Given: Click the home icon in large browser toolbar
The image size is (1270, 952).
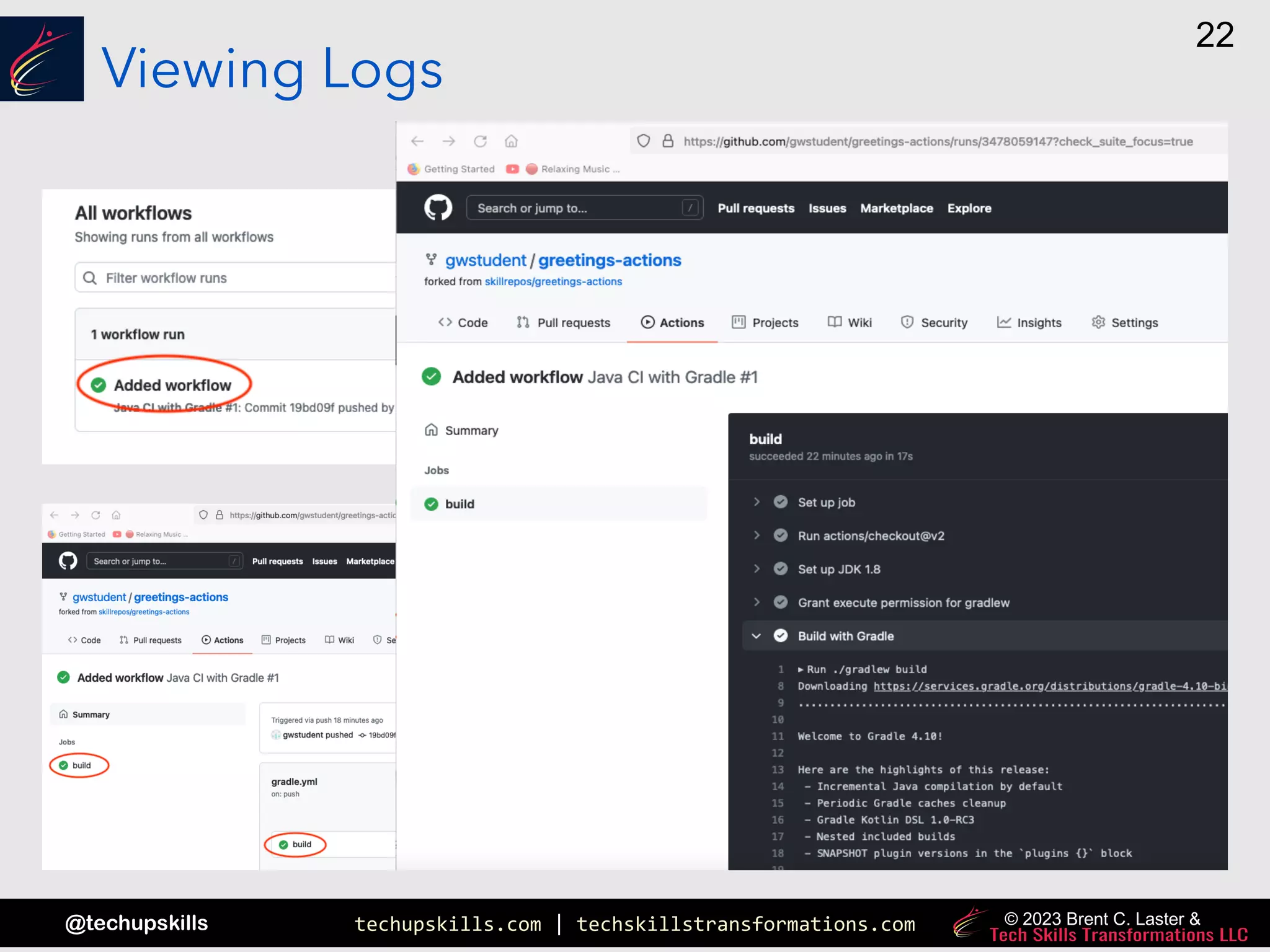Looking at the screenshot, I should [511, 141].
